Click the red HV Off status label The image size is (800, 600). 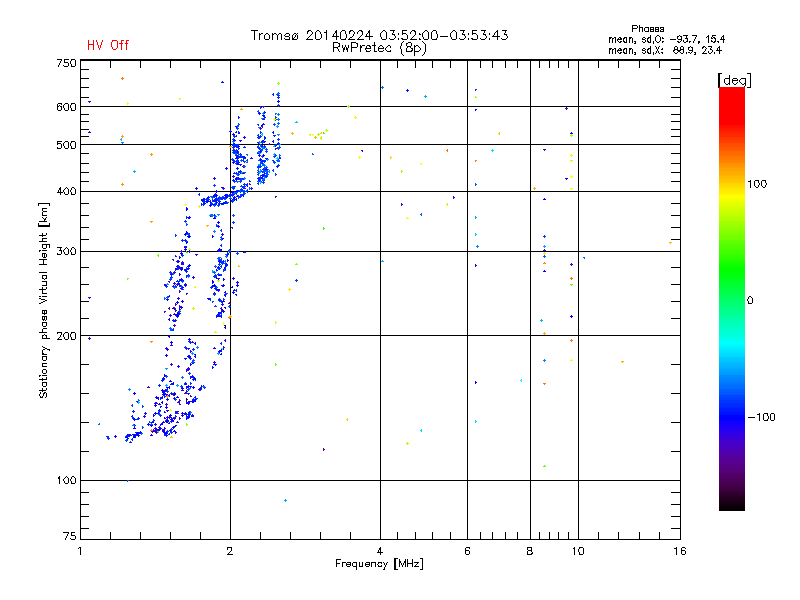[x=108, y=45]
